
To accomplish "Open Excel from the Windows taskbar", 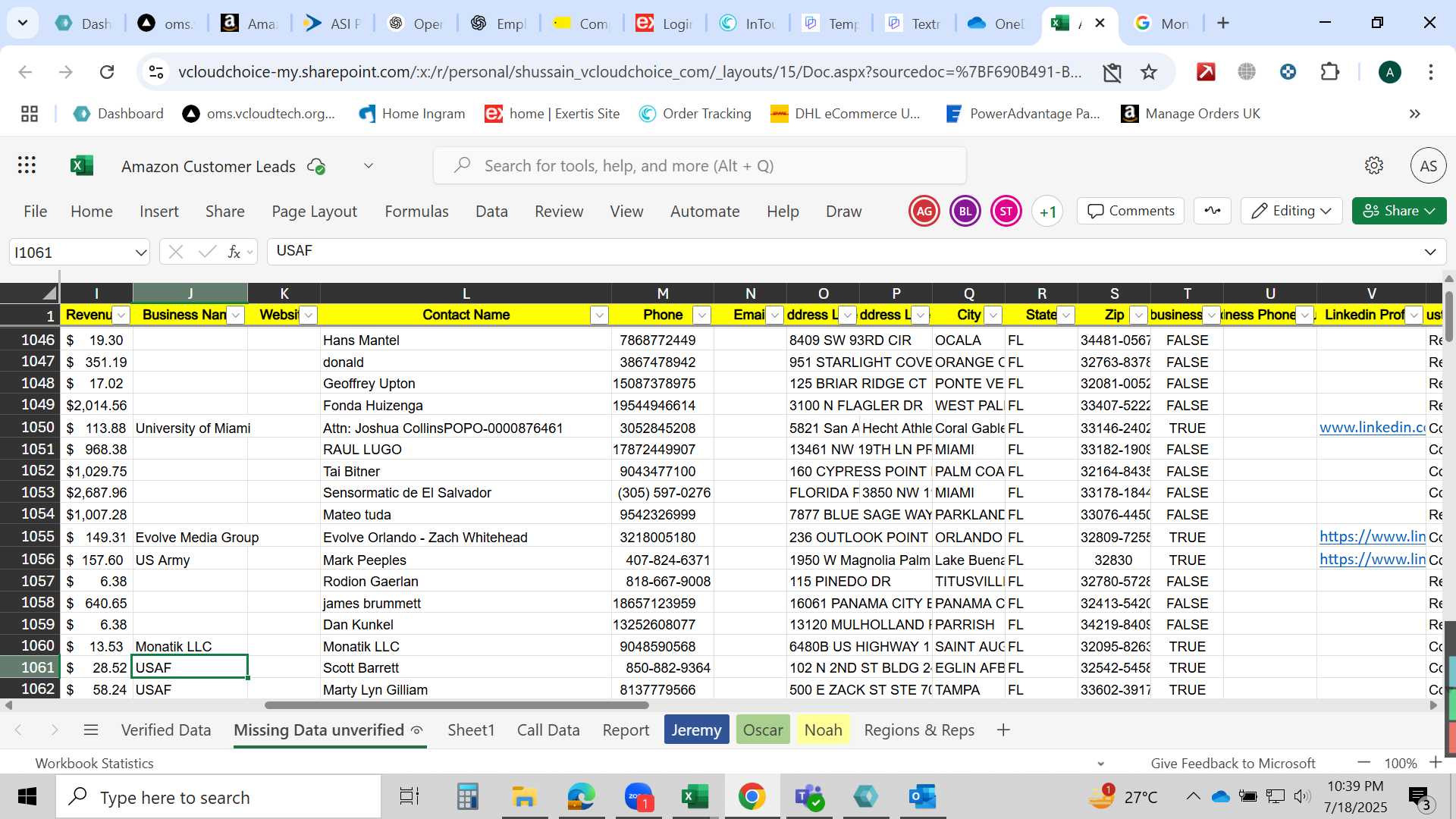I will point(695,797).
